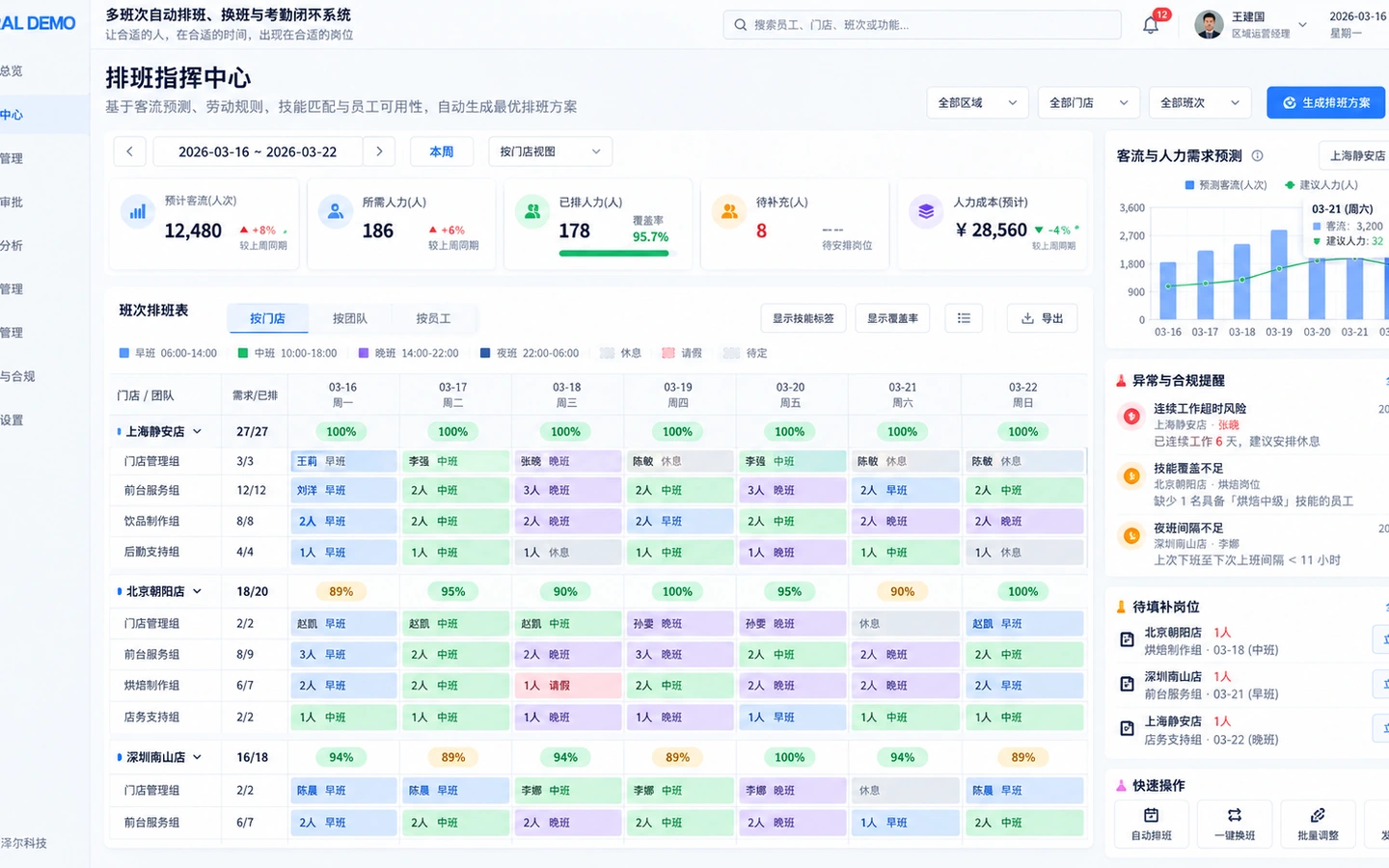Run 批量调整 quick action
1389x868 pixels.
coord(1318,824)
